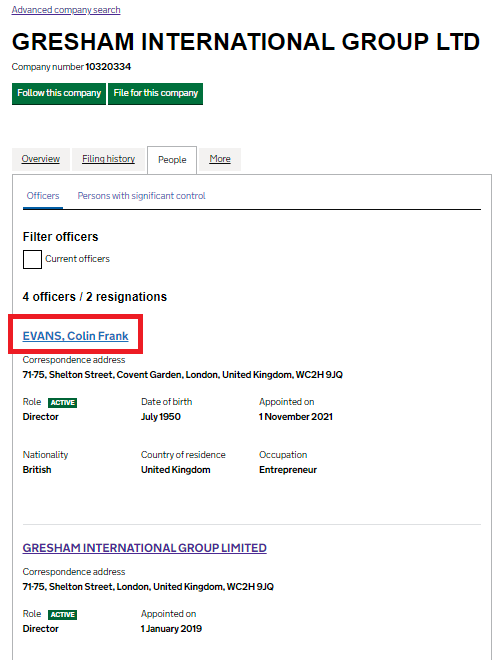496x660 pixels.
Task: Open the Filing history tab
Action: point(109,159)
